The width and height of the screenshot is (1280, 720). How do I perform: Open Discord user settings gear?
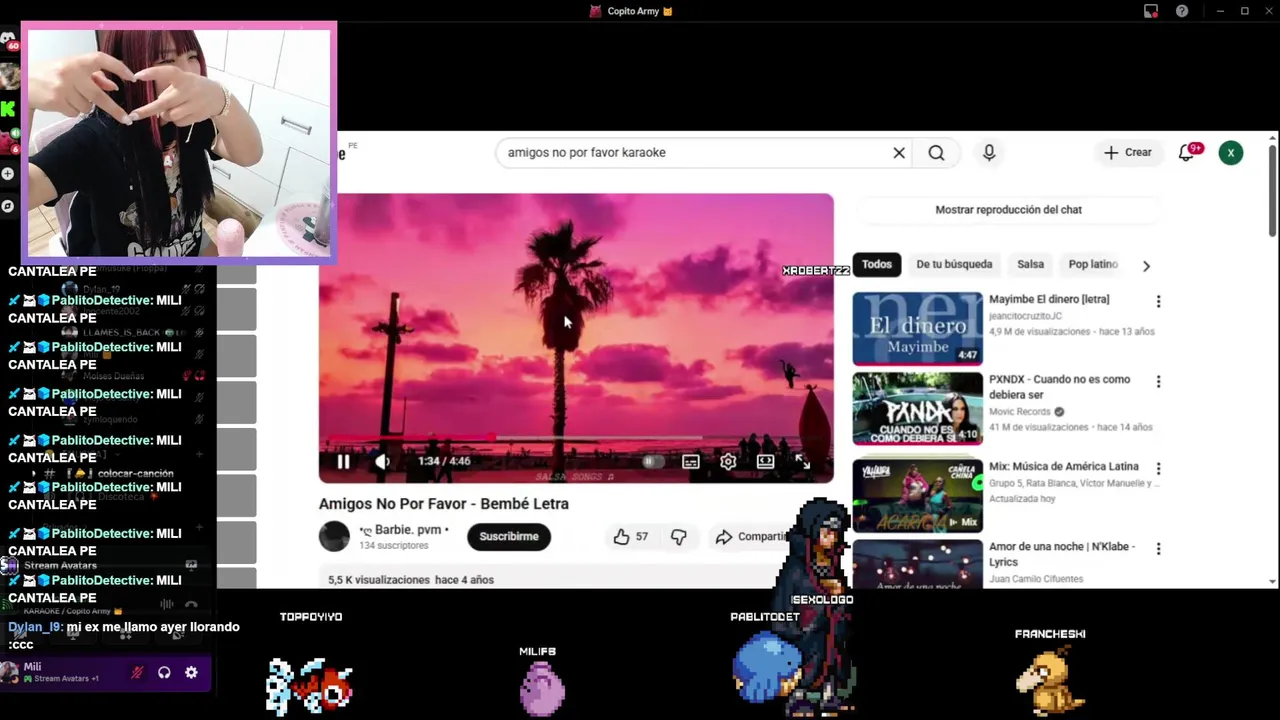pos(191,673)
